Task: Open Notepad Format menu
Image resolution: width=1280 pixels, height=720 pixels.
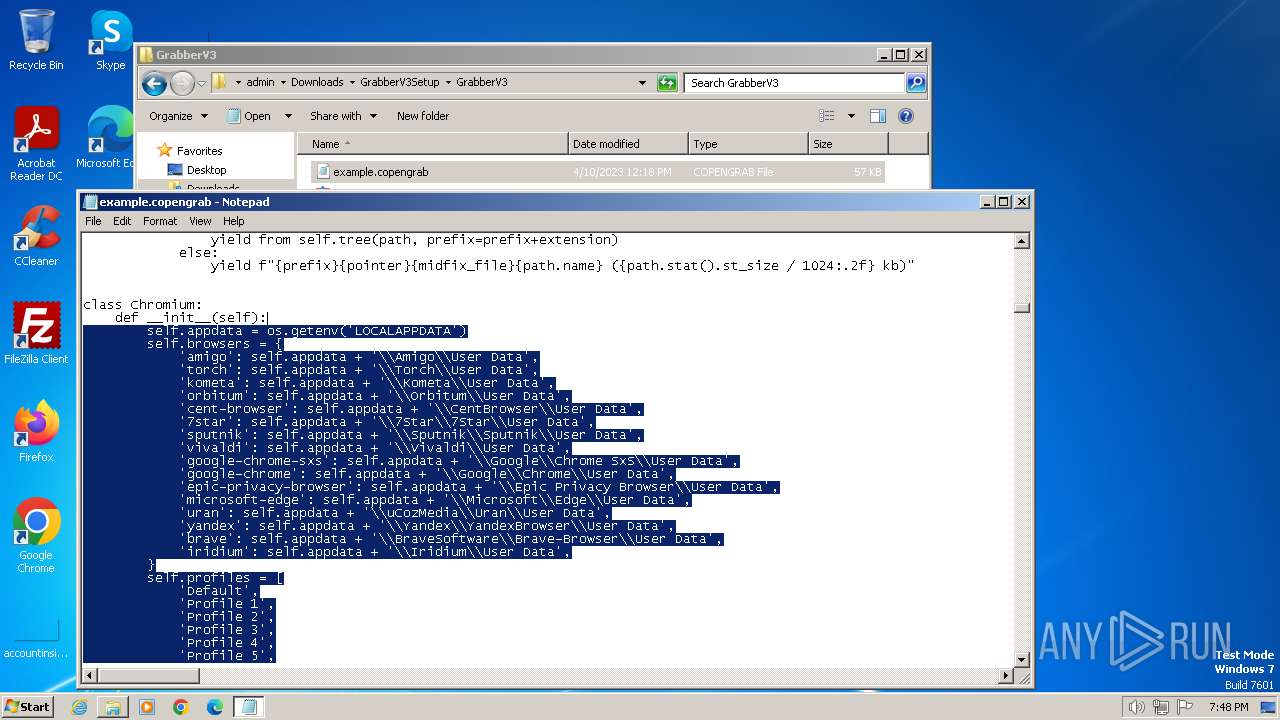Action: pos(160,221)
